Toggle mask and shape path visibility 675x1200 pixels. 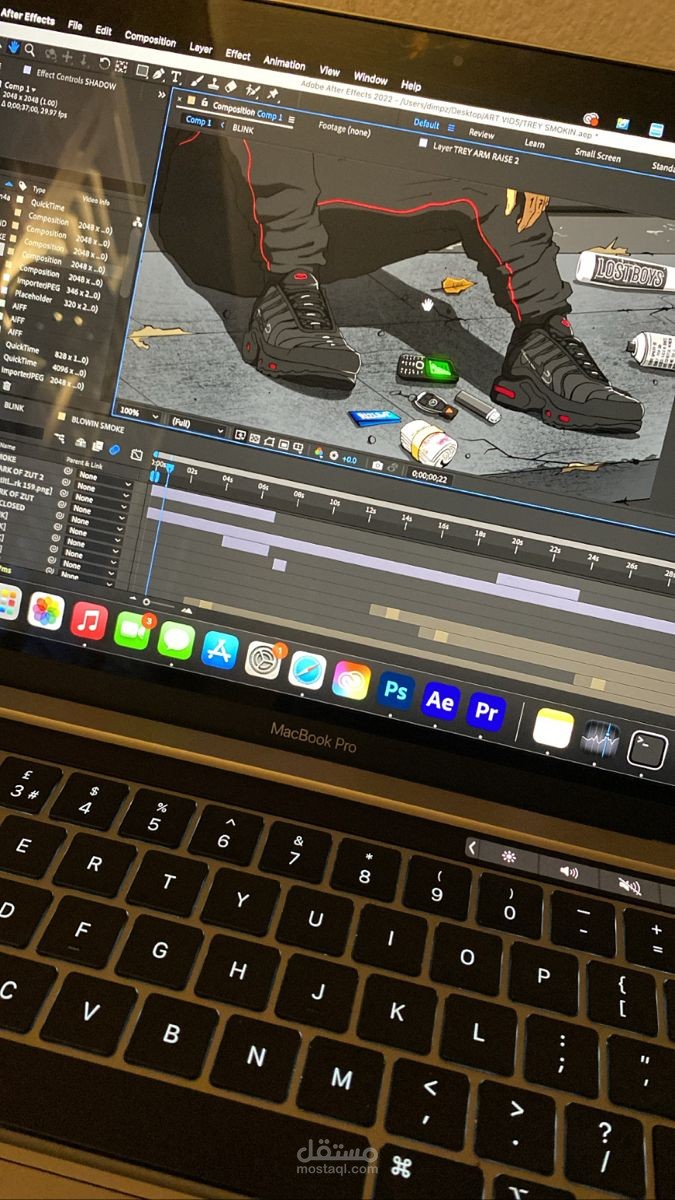coord(269,441)
